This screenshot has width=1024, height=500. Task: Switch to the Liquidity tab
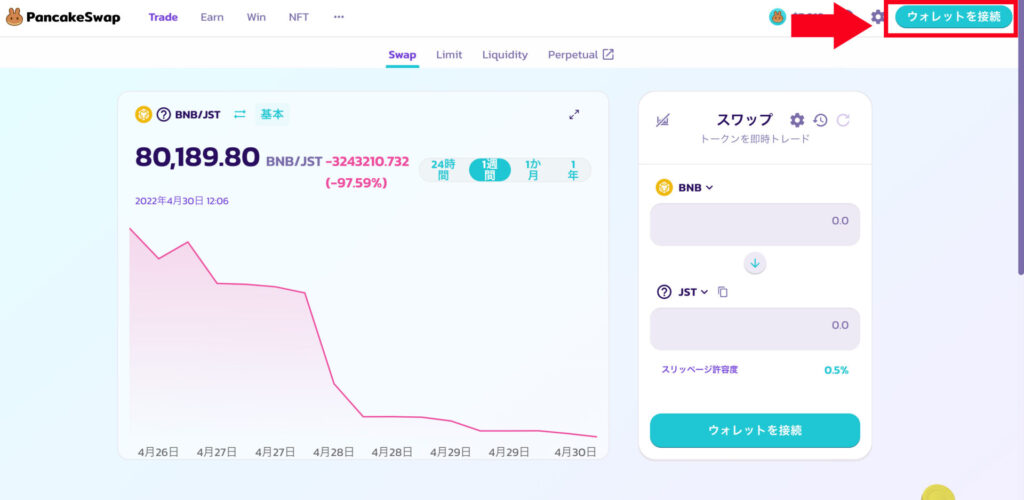click(505, 55)
